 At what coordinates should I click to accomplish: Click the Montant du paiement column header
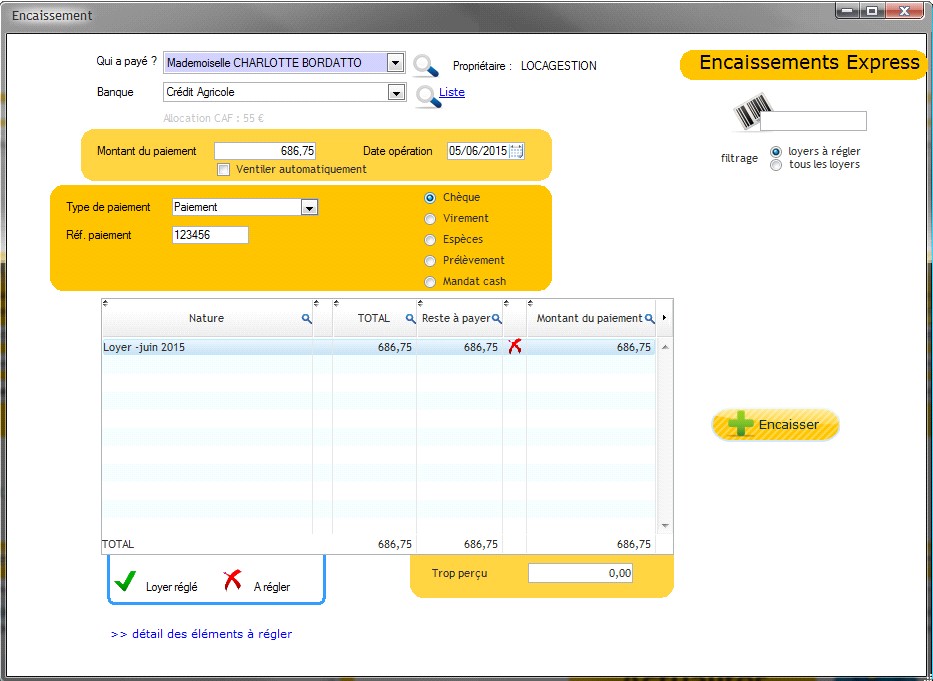591,318
